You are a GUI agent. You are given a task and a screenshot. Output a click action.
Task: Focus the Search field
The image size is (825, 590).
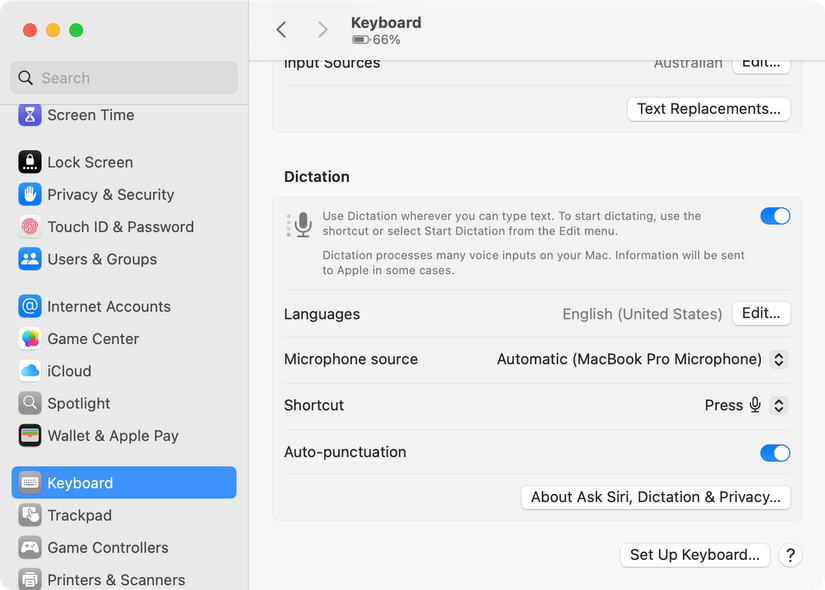coord(124,78)
